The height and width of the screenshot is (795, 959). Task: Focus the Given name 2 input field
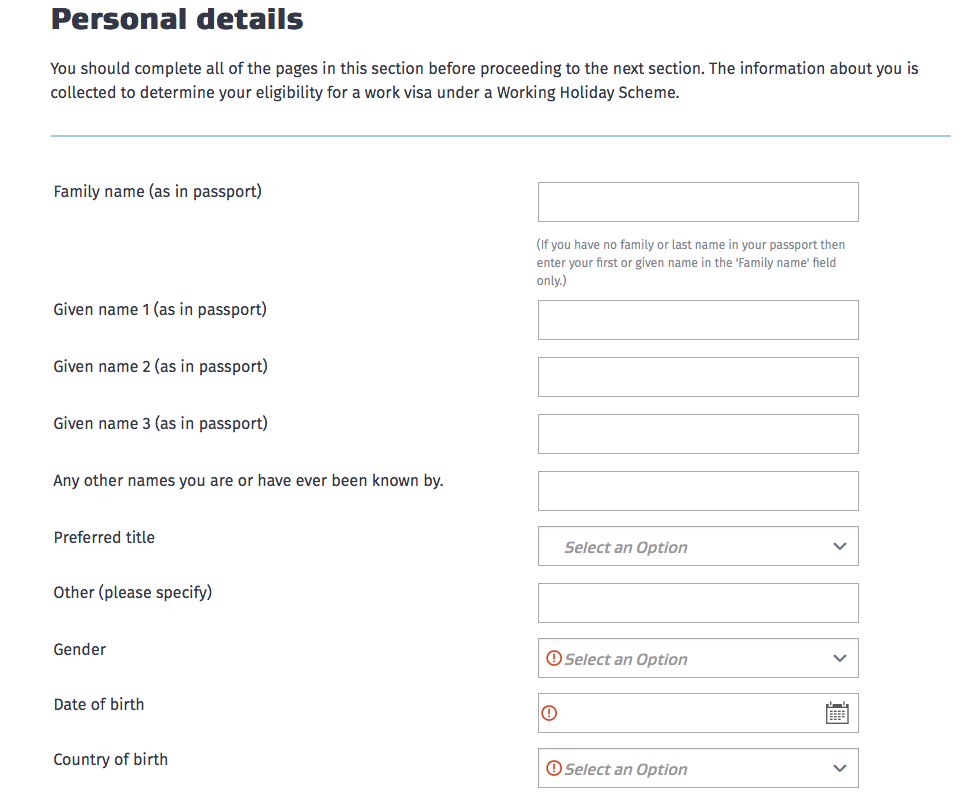698,377
